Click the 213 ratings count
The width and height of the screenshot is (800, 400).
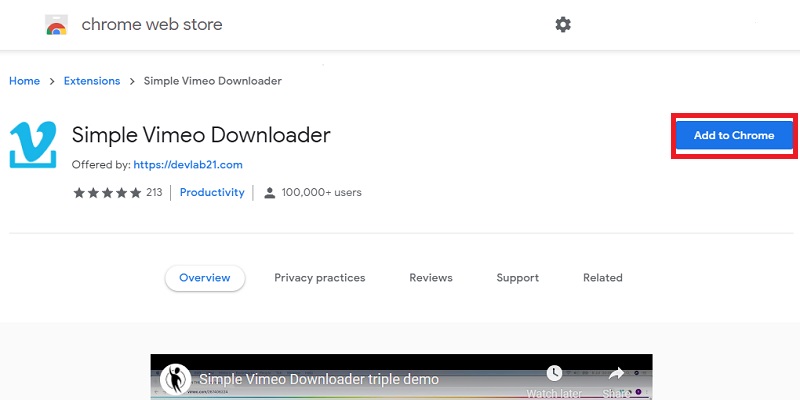pyautogui.click(x=154, y=192)
